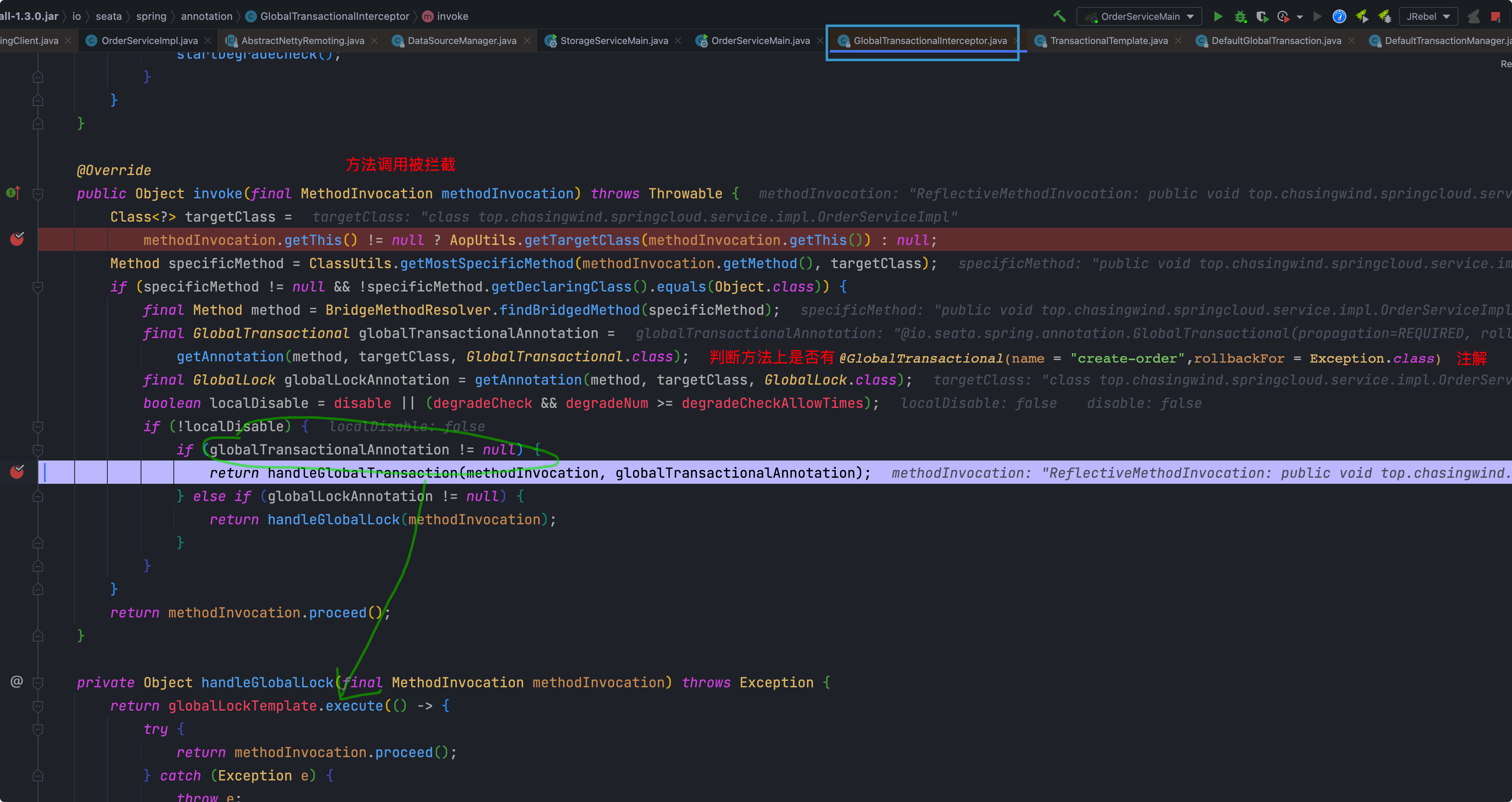Debug with JRebel rocket bug icon
This screenshot has width=1512, height=802.
(1385, 16)
